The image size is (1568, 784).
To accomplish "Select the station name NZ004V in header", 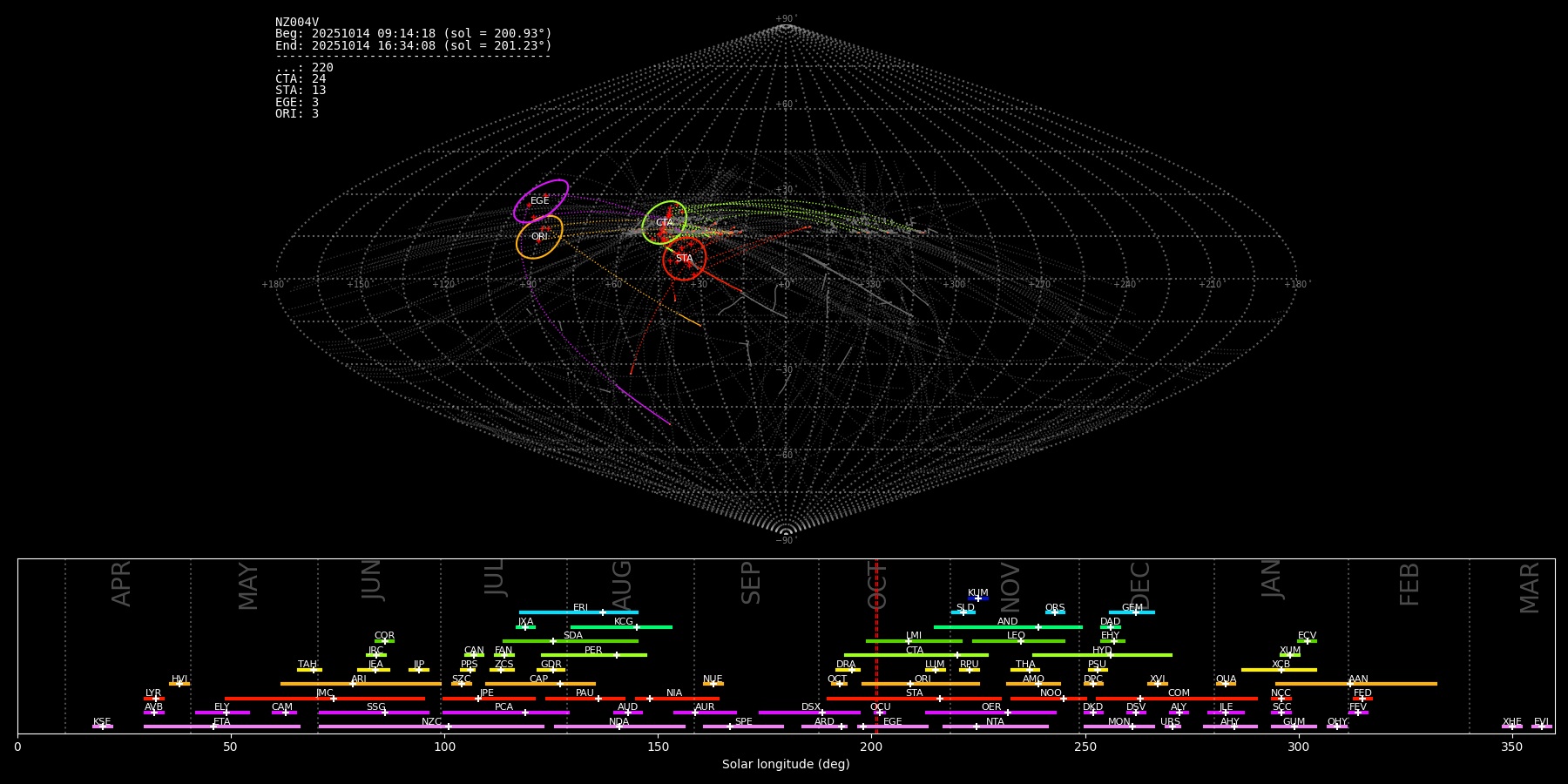I will tap(297, 23).
